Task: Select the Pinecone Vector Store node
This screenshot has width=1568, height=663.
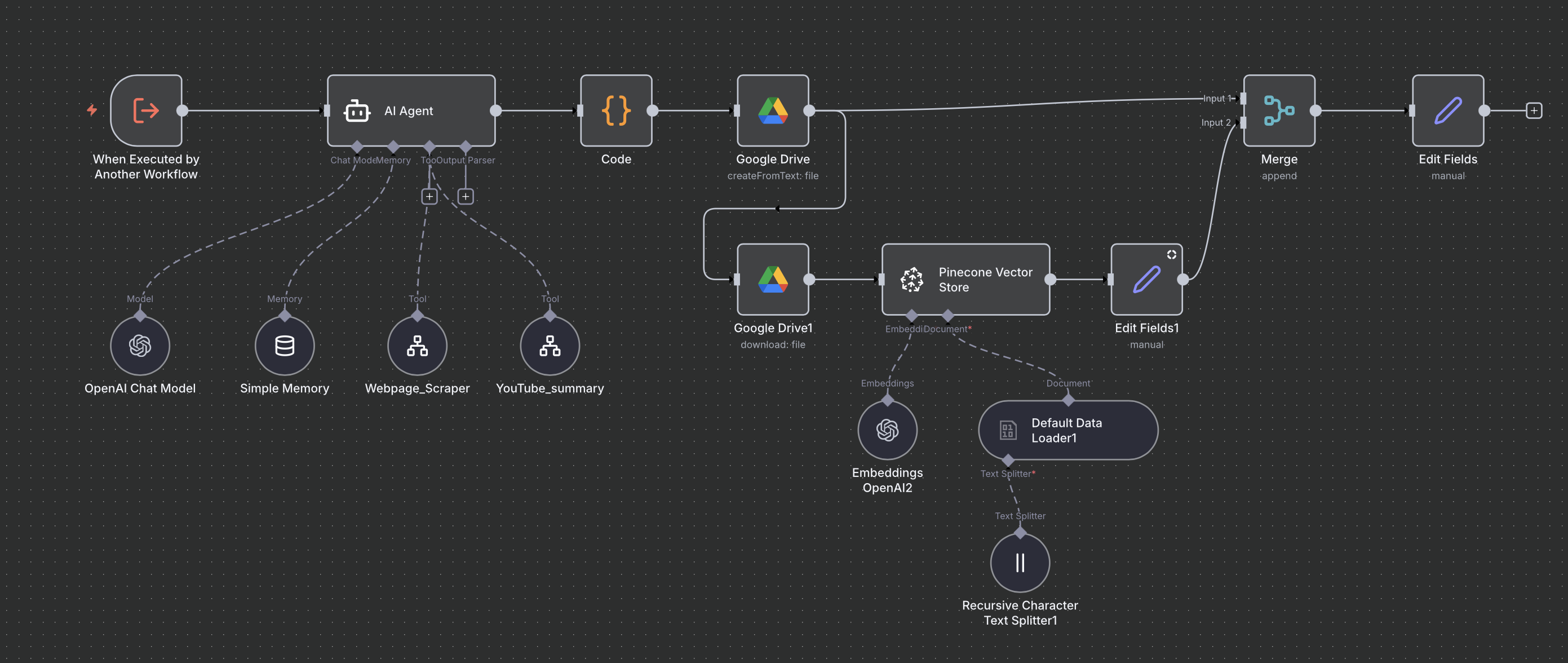Action: pos(965,280)
